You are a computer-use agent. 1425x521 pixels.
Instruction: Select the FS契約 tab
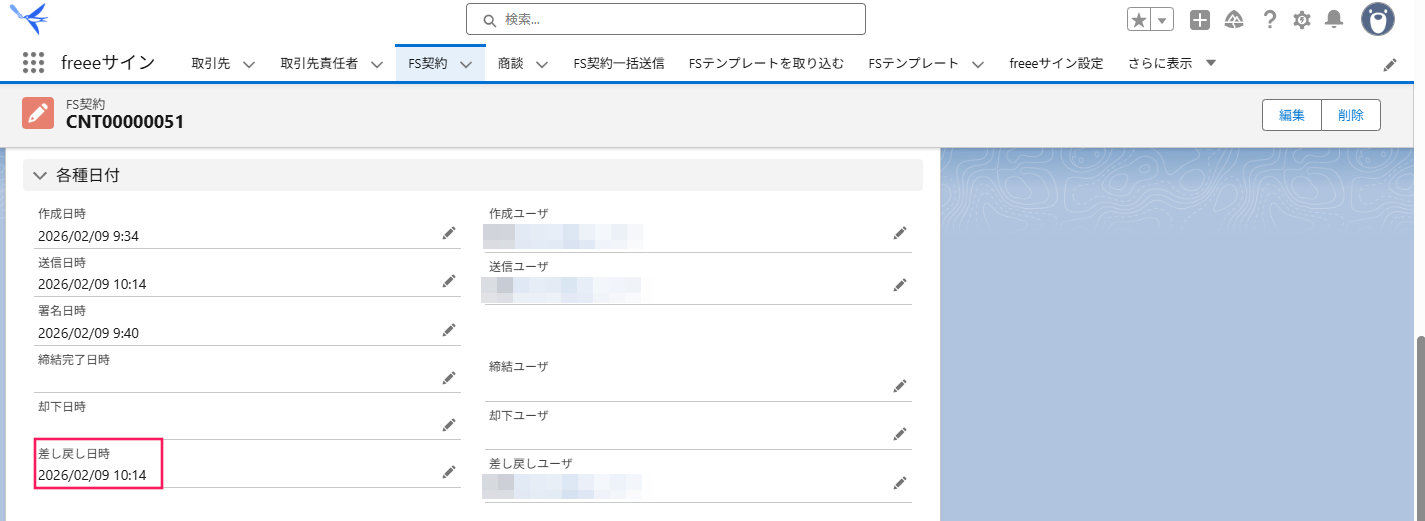[428, 63]
